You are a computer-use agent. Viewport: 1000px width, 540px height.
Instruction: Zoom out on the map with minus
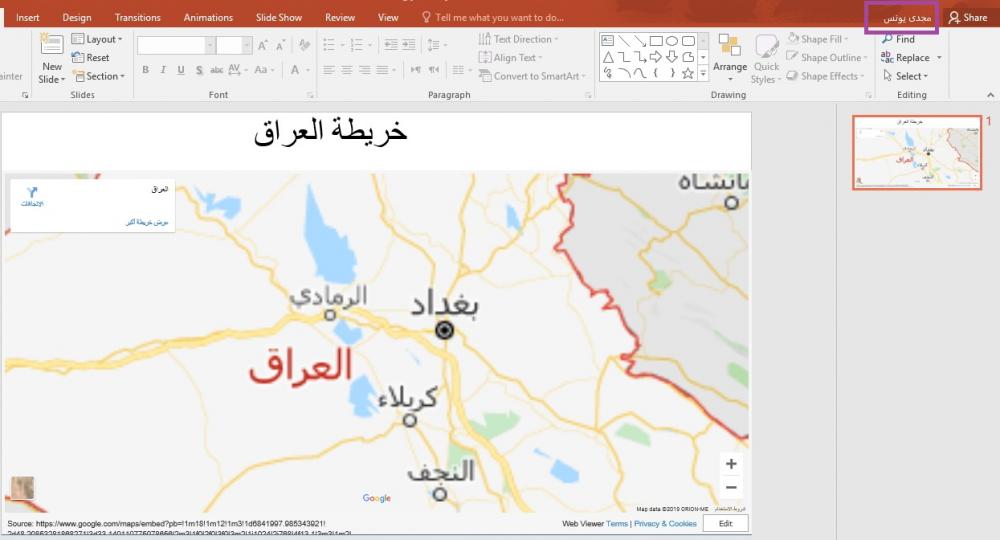(x=732, y=488)
